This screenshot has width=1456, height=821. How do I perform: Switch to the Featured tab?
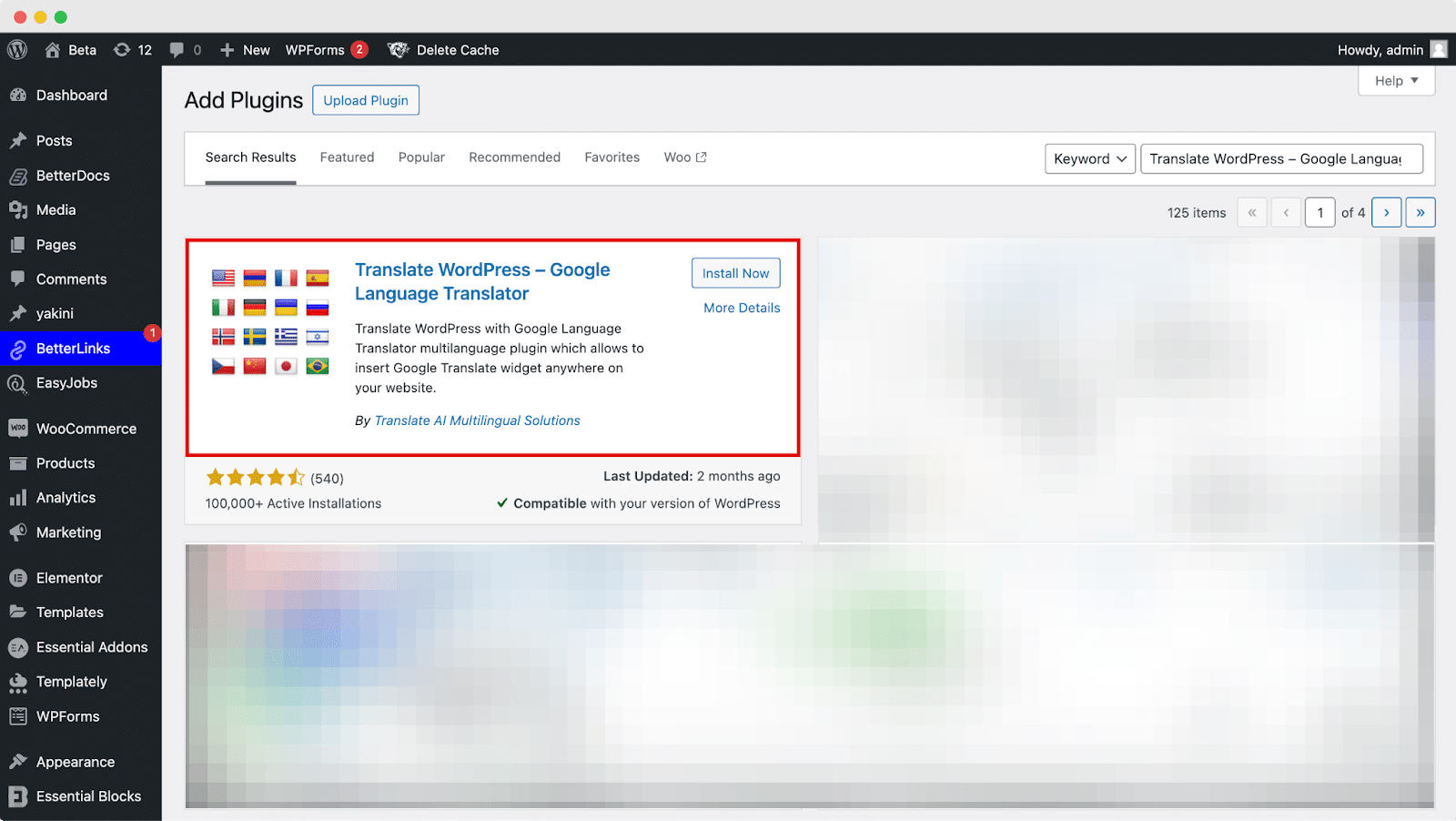(347, 157)
